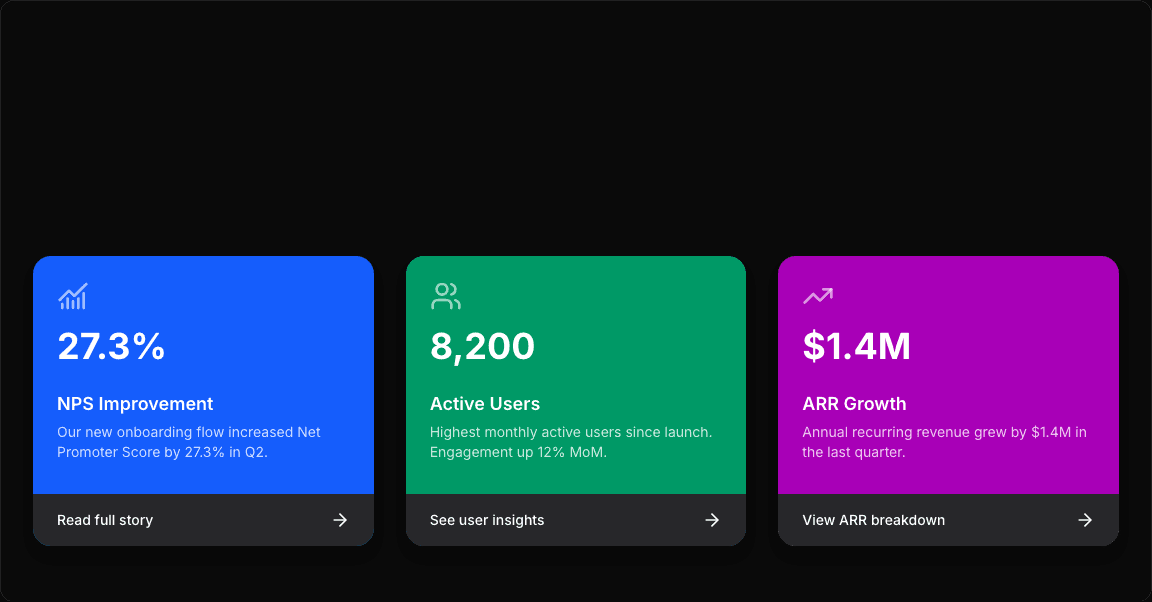Select the ARR Growth heading
This screenshot has height=602, width=1152.
pos(854,404)
